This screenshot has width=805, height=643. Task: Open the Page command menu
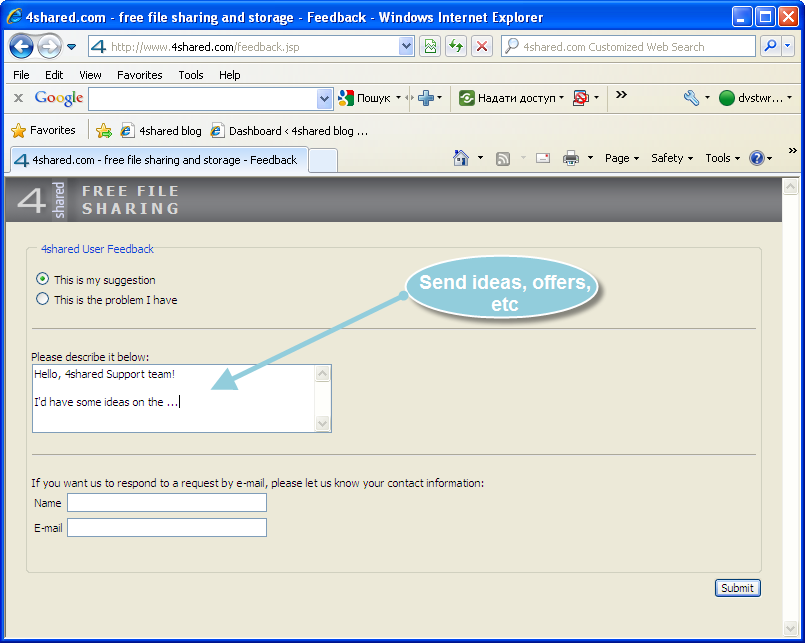point(622,158)
